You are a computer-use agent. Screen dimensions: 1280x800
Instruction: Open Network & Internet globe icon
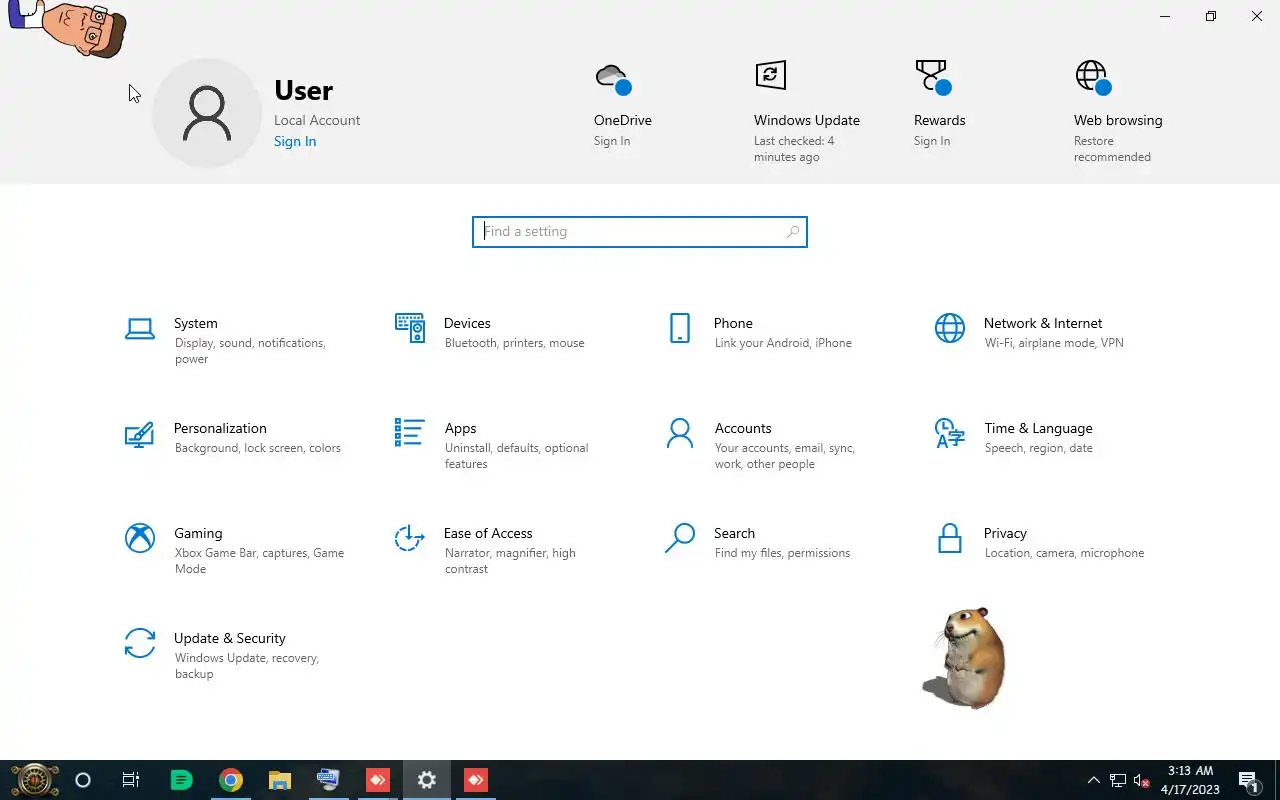point(950,328)
